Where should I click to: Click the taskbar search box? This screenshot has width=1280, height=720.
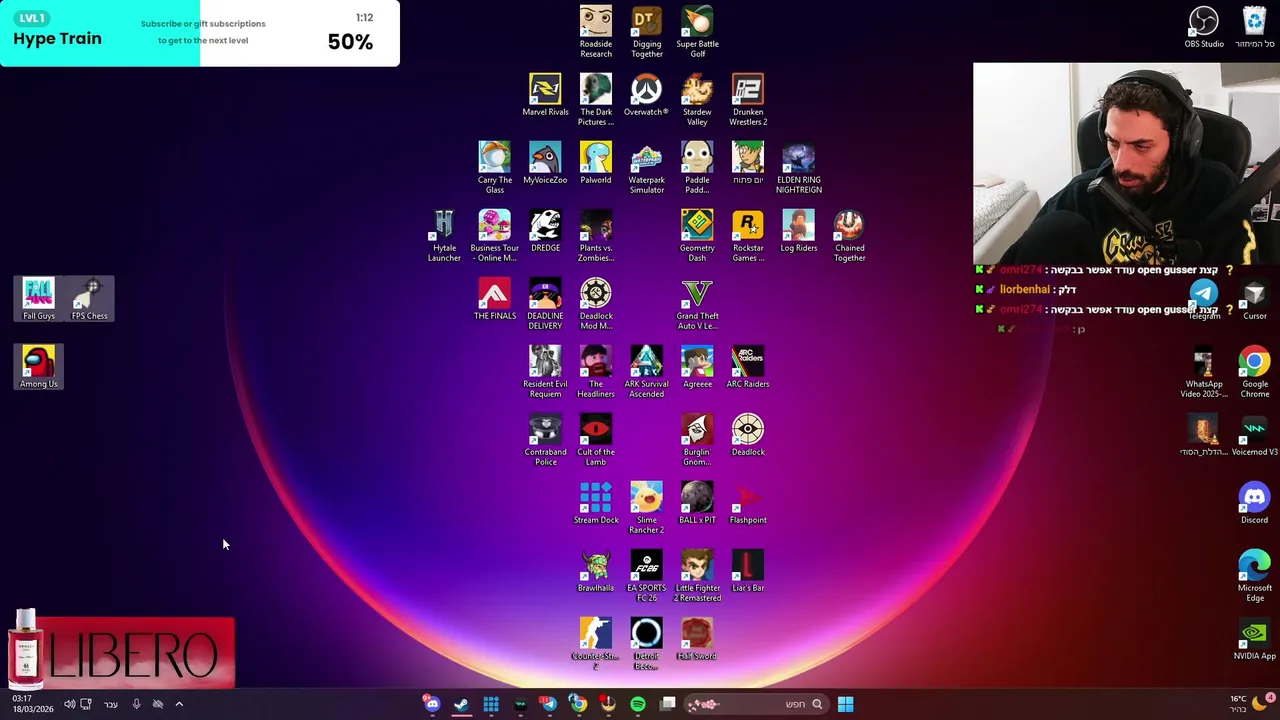tap(757, 704)
